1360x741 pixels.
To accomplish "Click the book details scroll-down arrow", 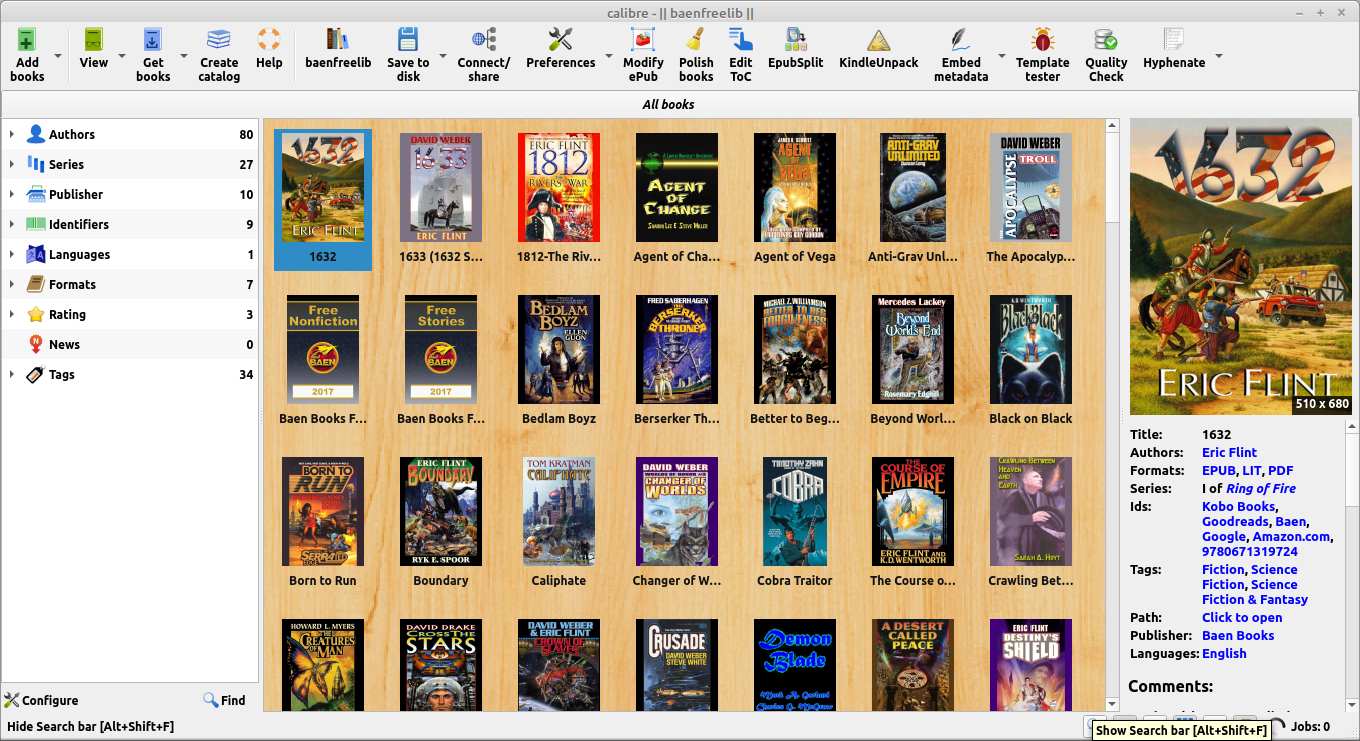I will [1352, 704].
